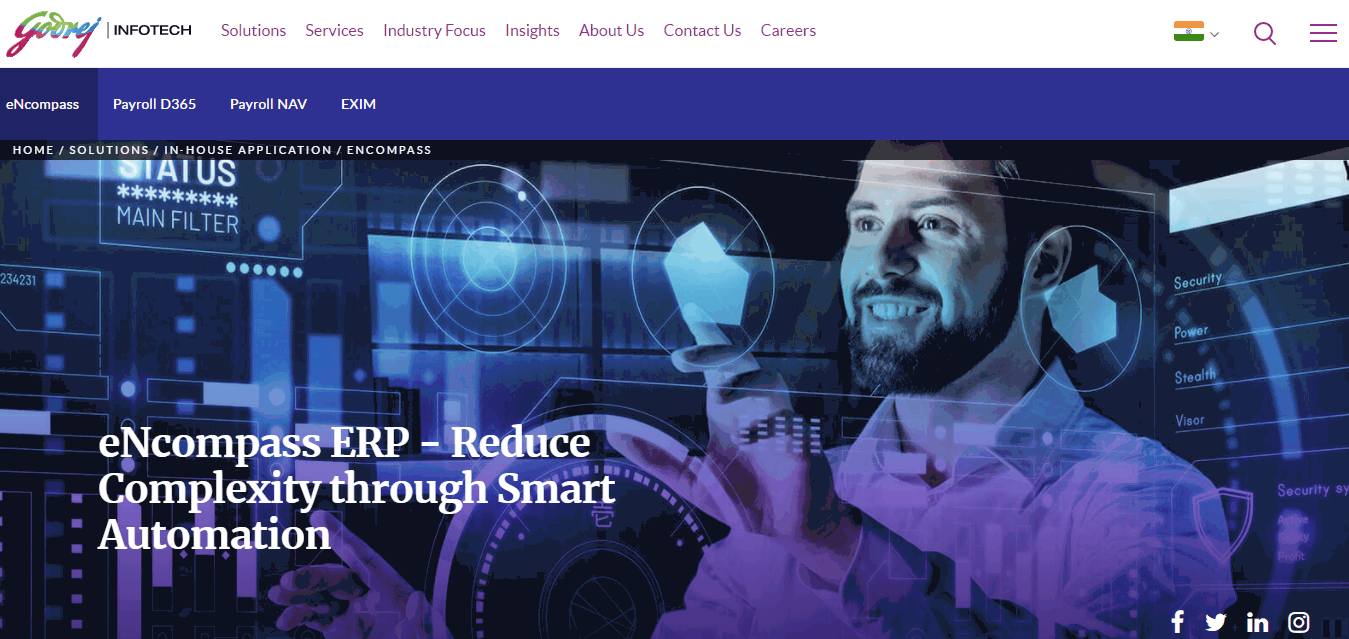Image resolution: width=1349 pixels, height=639 pixels.
Task: Open the Careers page
Action: pos(788,31)
